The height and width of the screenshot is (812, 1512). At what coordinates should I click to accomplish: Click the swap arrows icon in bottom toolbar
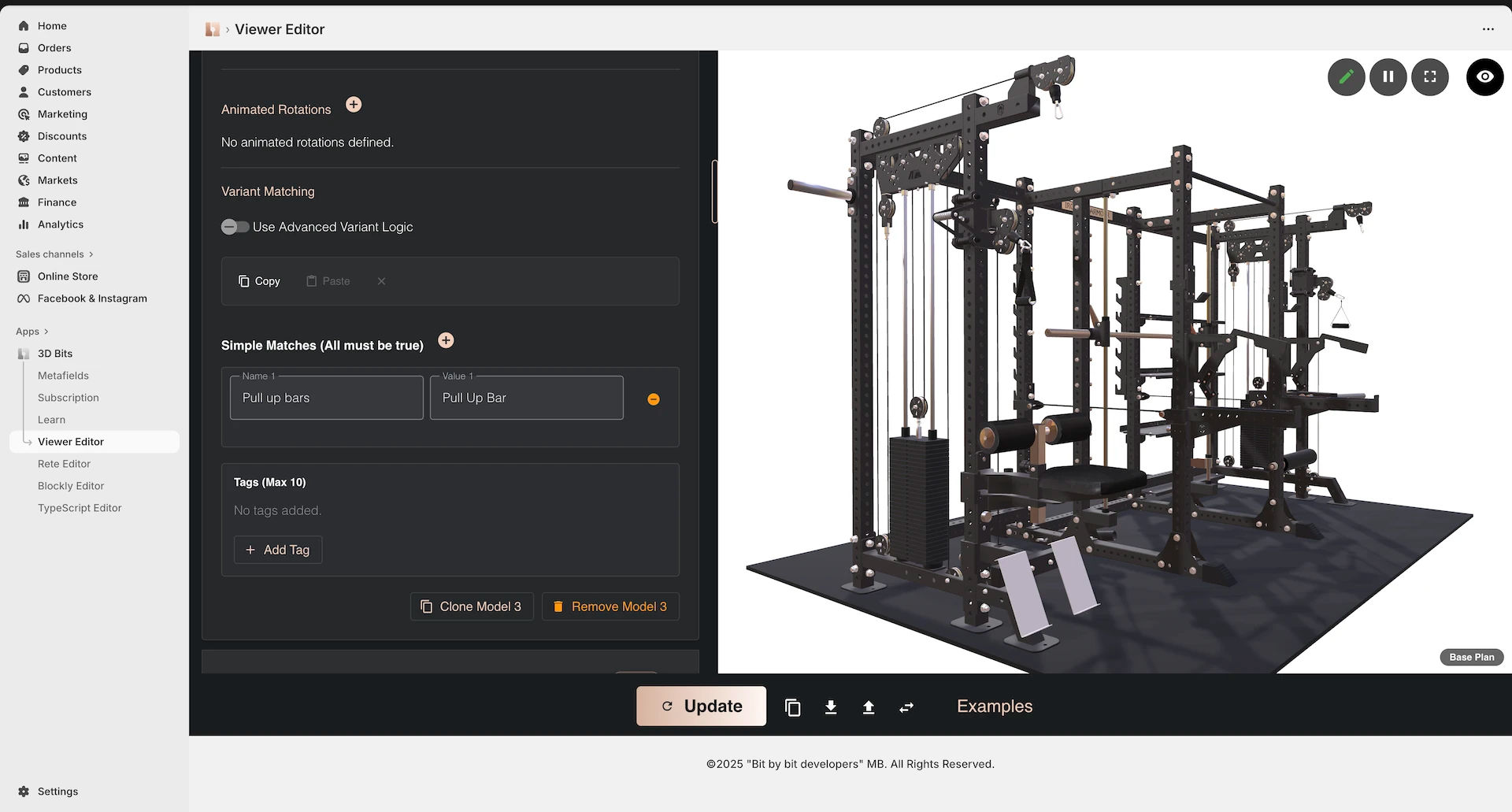click(x=906, y=706)
